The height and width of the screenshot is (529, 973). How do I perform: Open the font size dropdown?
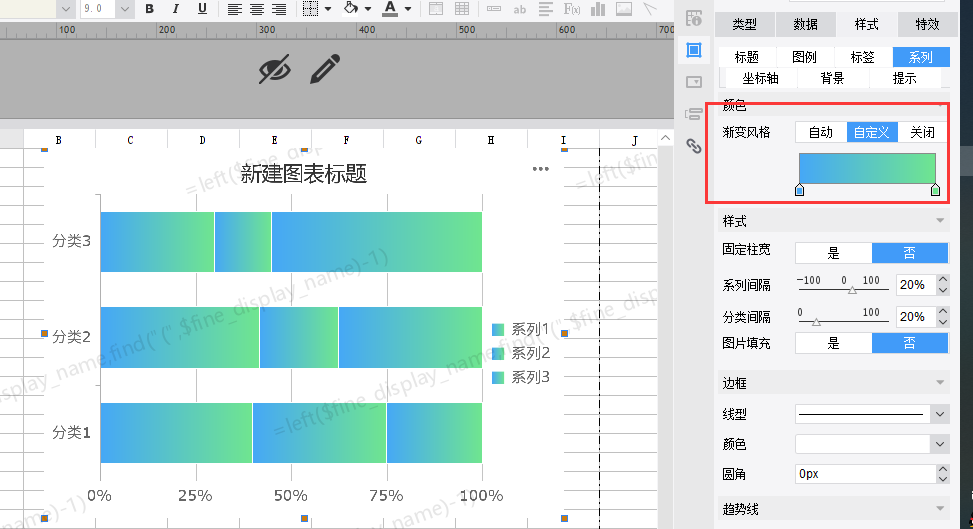[x=124, y=9]
